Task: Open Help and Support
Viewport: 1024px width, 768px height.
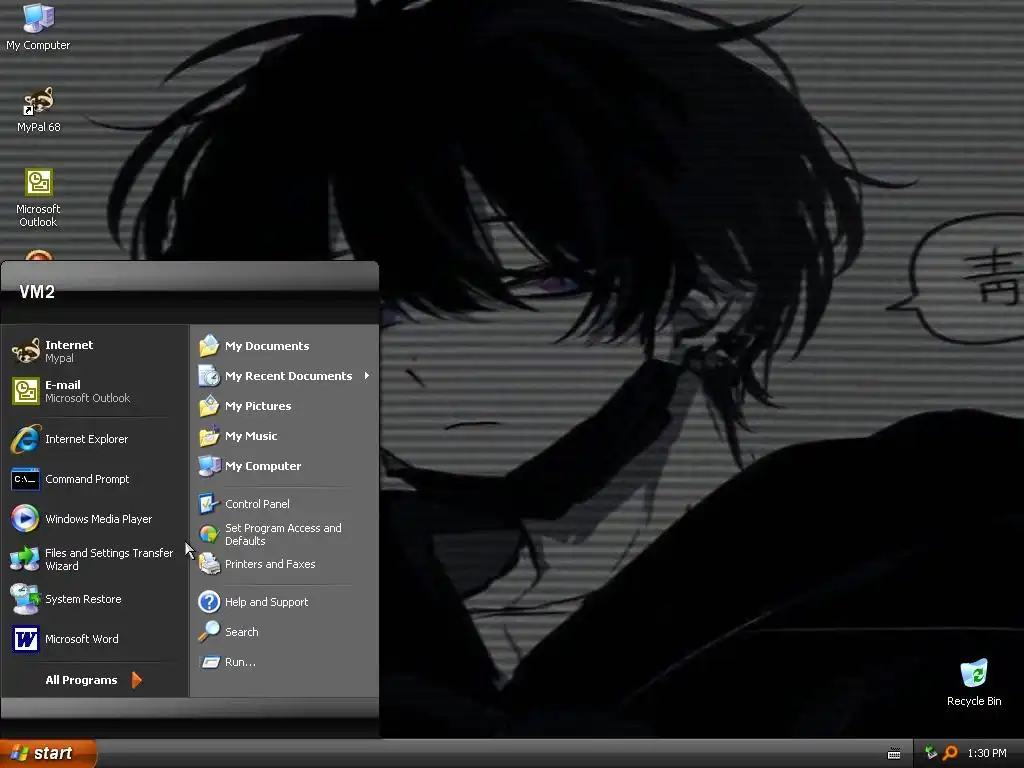Action: pos(285,601)
